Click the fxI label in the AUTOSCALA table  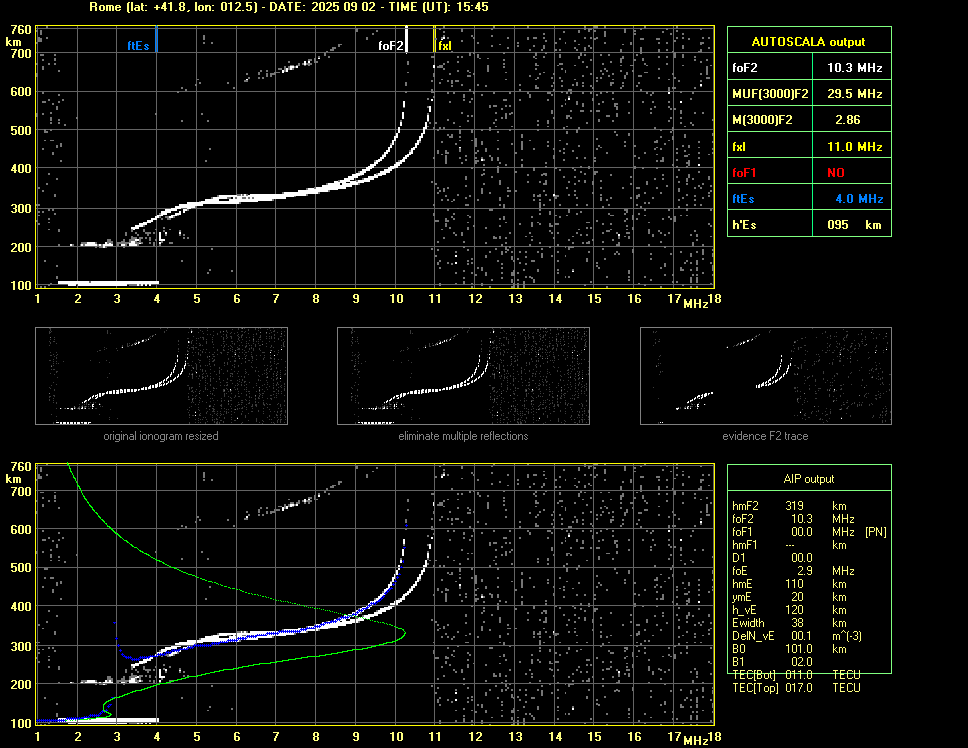coord(739,147)
